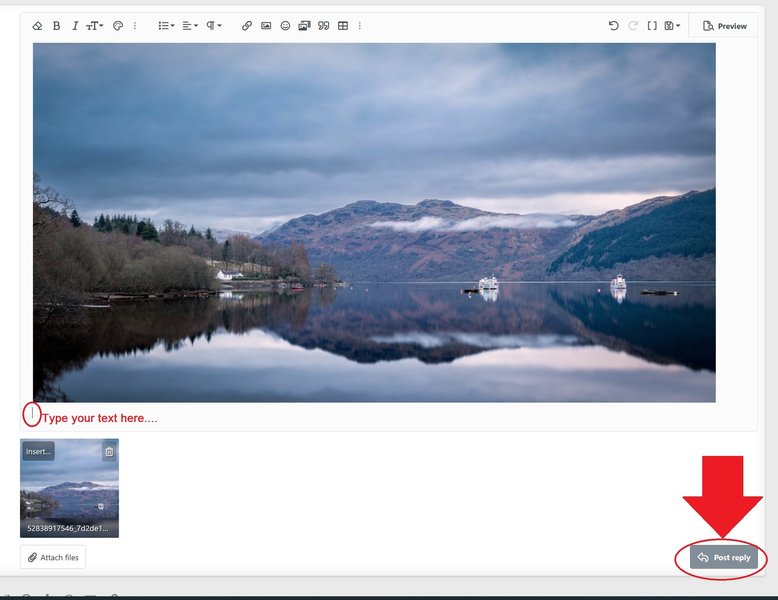This screenshot has width=778, height=600.
Task: Open the smilies emoji picker
Action: tap(285, 26)
